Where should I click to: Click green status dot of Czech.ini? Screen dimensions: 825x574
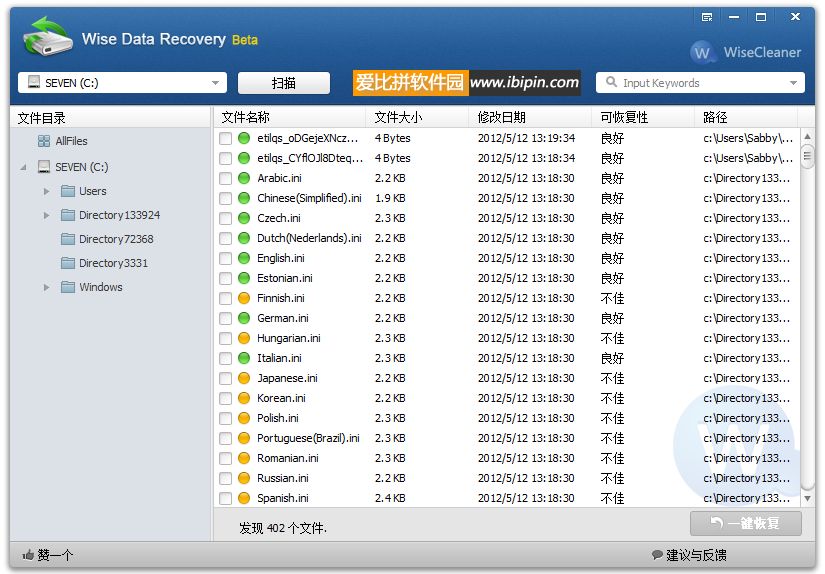(x=244, y=218)
